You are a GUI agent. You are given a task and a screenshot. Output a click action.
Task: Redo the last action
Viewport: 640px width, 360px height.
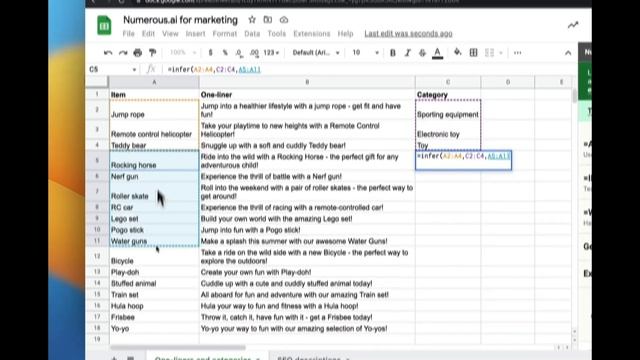[x=123, y=53]
